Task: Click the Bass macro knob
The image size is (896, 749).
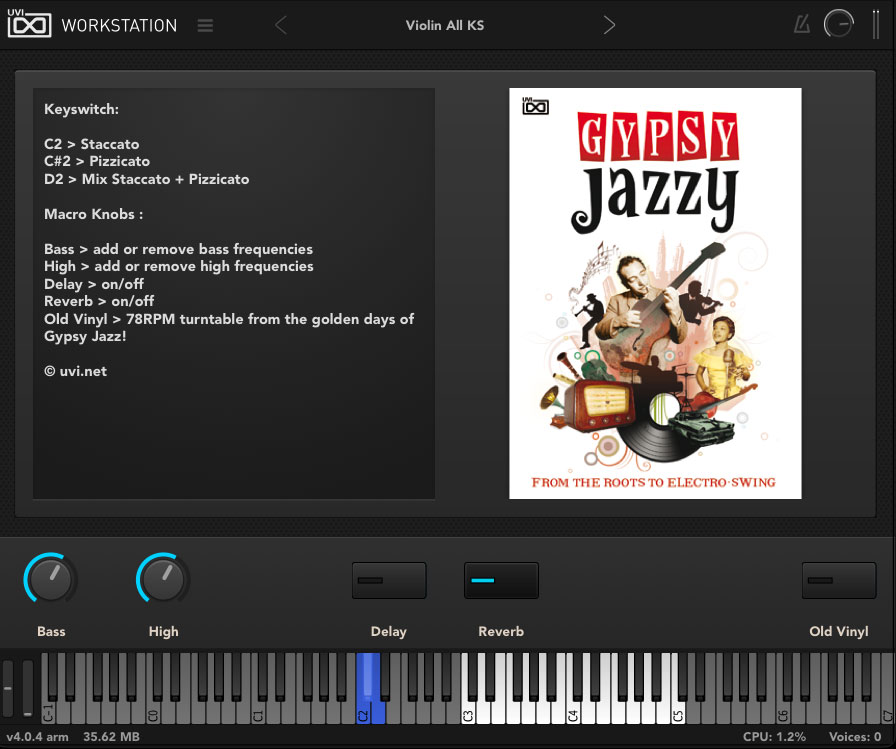Action: pos(51,579)
